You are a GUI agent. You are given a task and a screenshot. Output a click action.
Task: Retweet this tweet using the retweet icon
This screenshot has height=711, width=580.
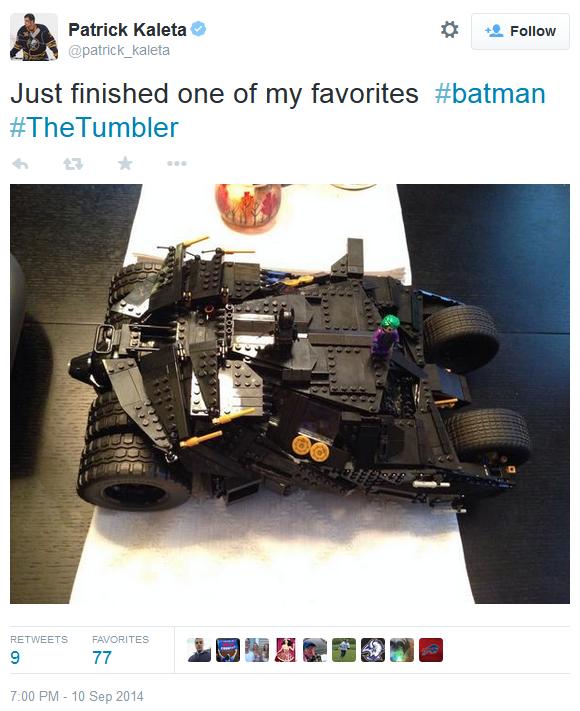[73, 164]
